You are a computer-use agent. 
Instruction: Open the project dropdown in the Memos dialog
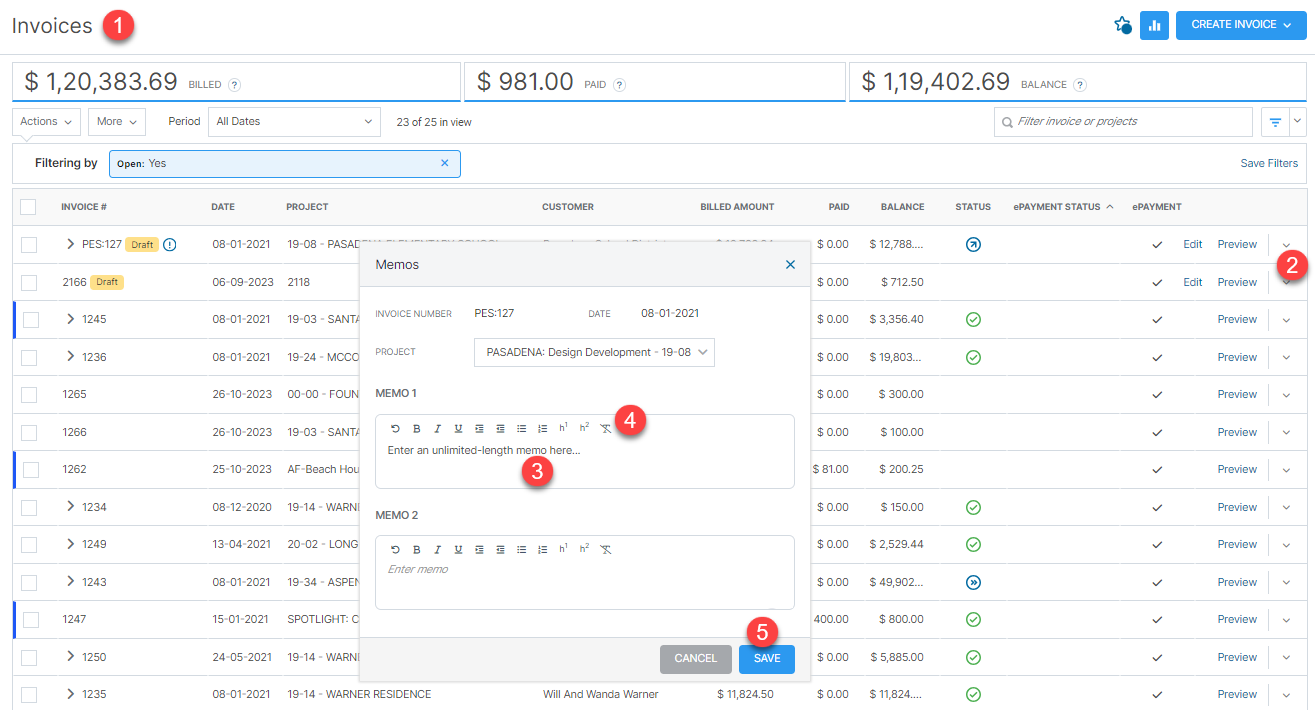pos(594,352)
